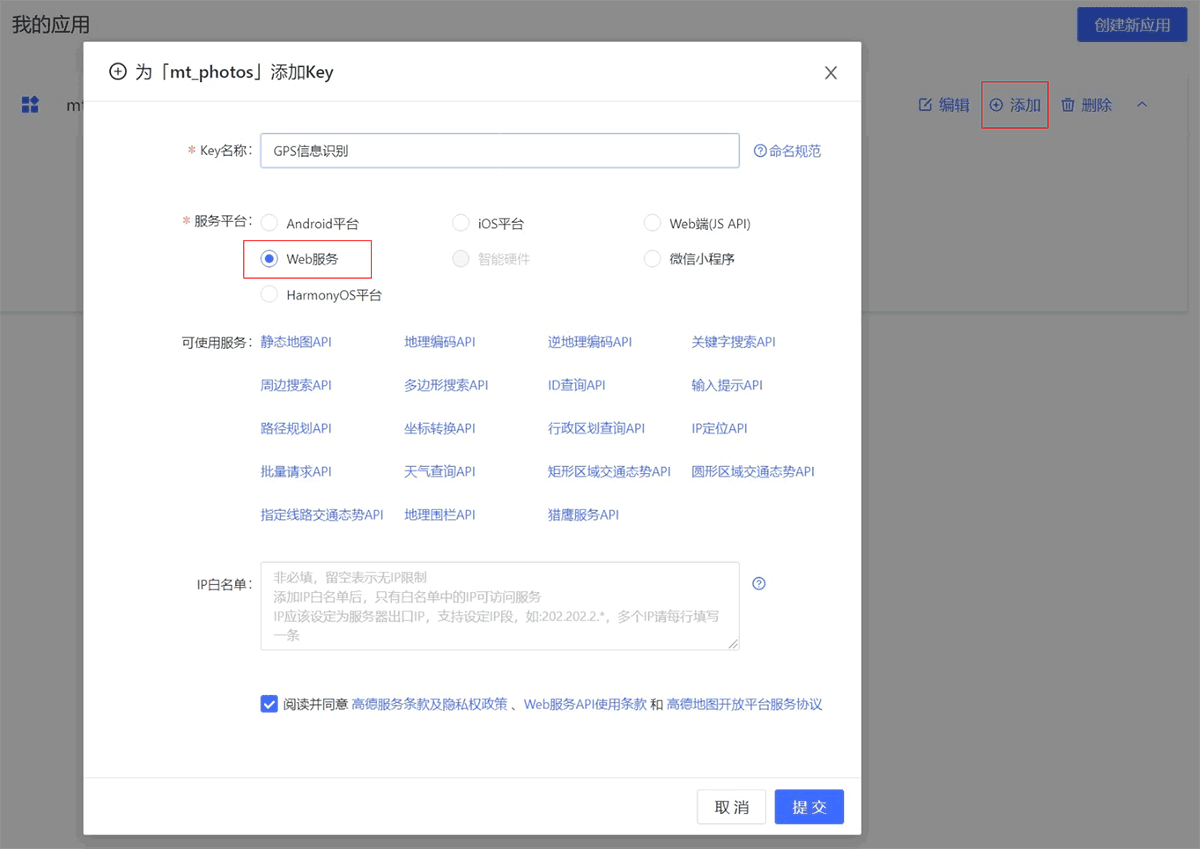Click the 添加 add Key icon
Image resolution: width=1200 pixels, height=849 pixels.
click(x=996, y=105)
